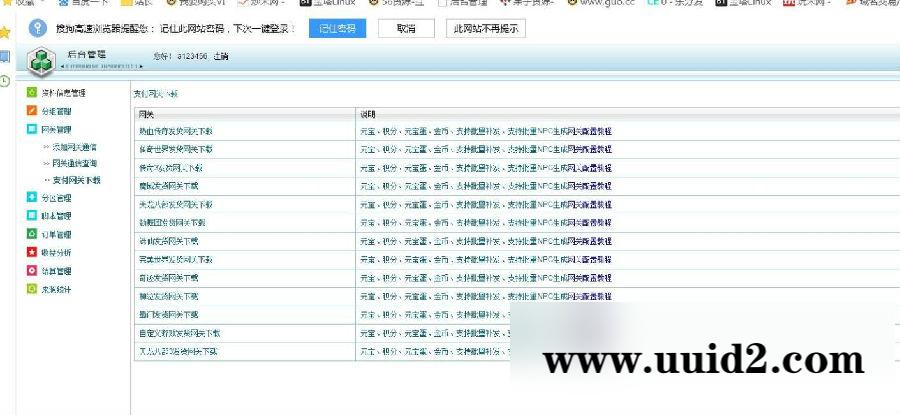This screenshot has width=900, height=415.
Task: Click 网关 column header
Action: (146, 115)
